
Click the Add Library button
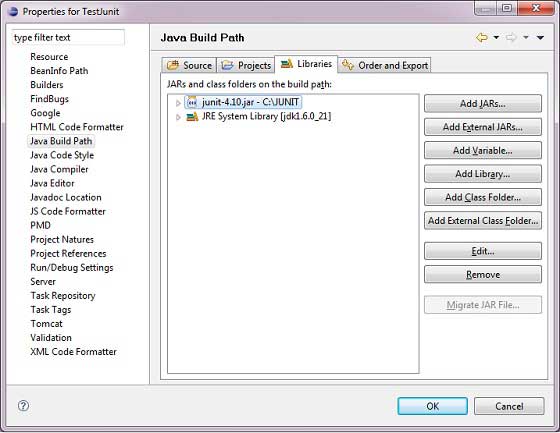(x=483, y=174)
